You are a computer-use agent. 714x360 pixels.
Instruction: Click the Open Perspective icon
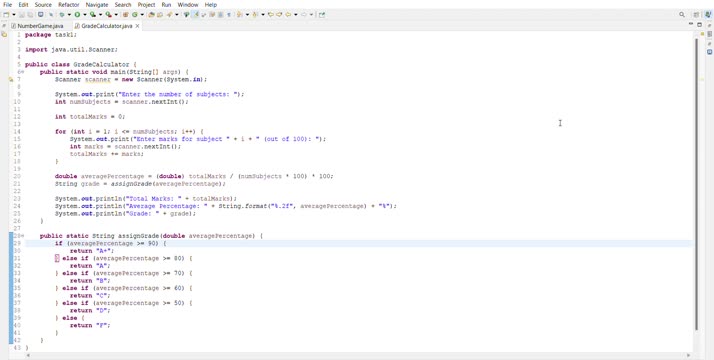(696, 15)
